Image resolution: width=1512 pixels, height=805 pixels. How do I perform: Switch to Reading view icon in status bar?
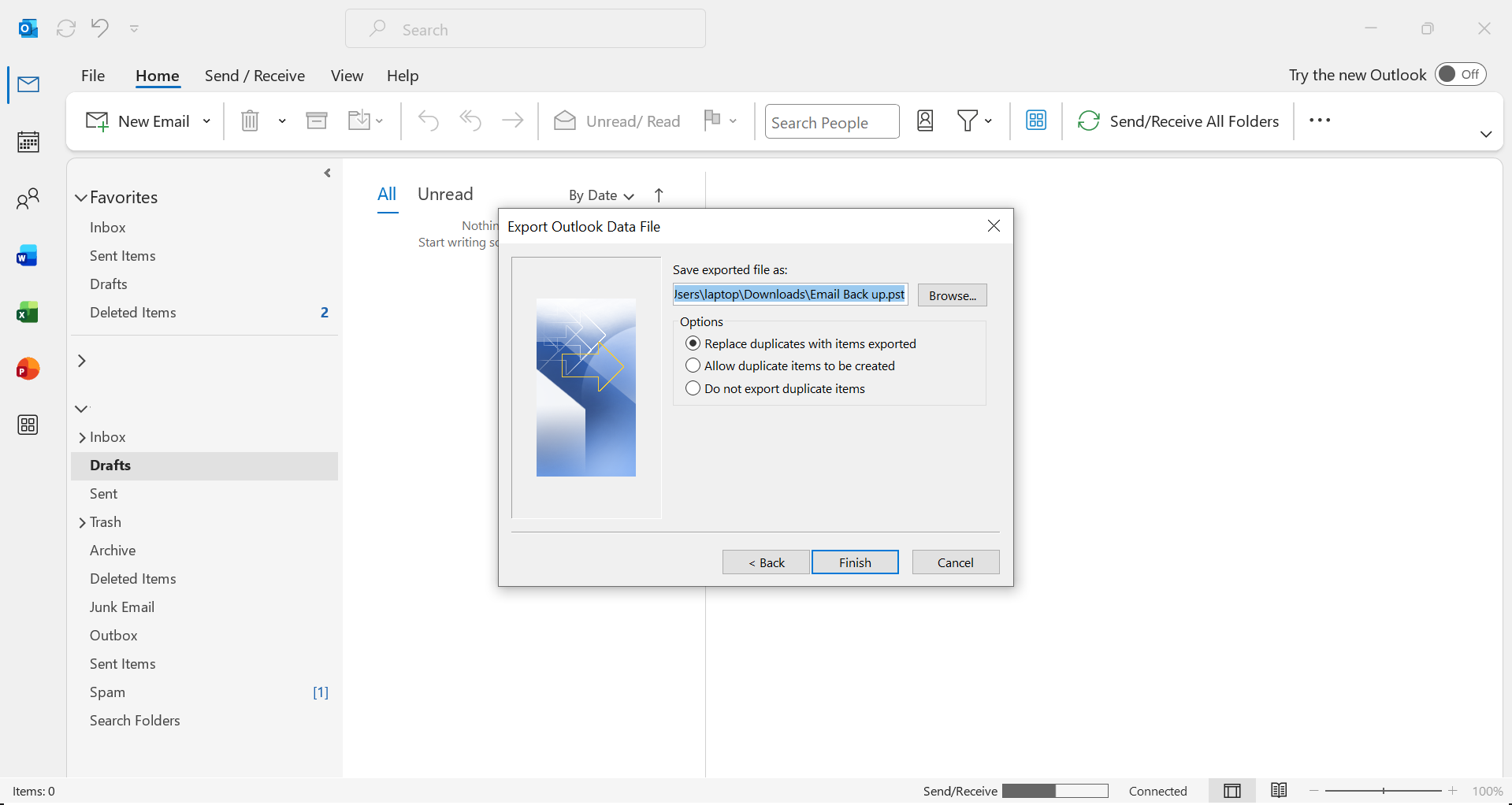pyautogui.click(x=1279, y=790)
